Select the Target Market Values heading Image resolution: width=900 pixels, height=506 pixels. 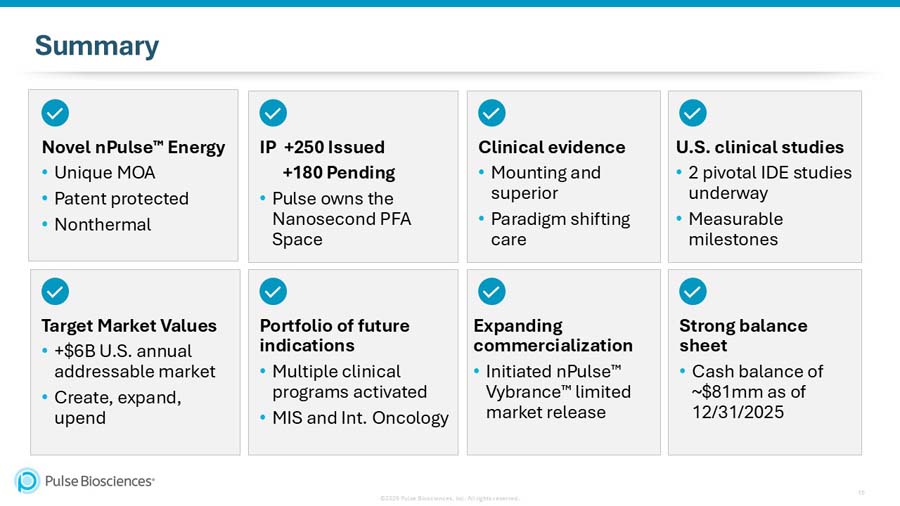click(129, 326)
